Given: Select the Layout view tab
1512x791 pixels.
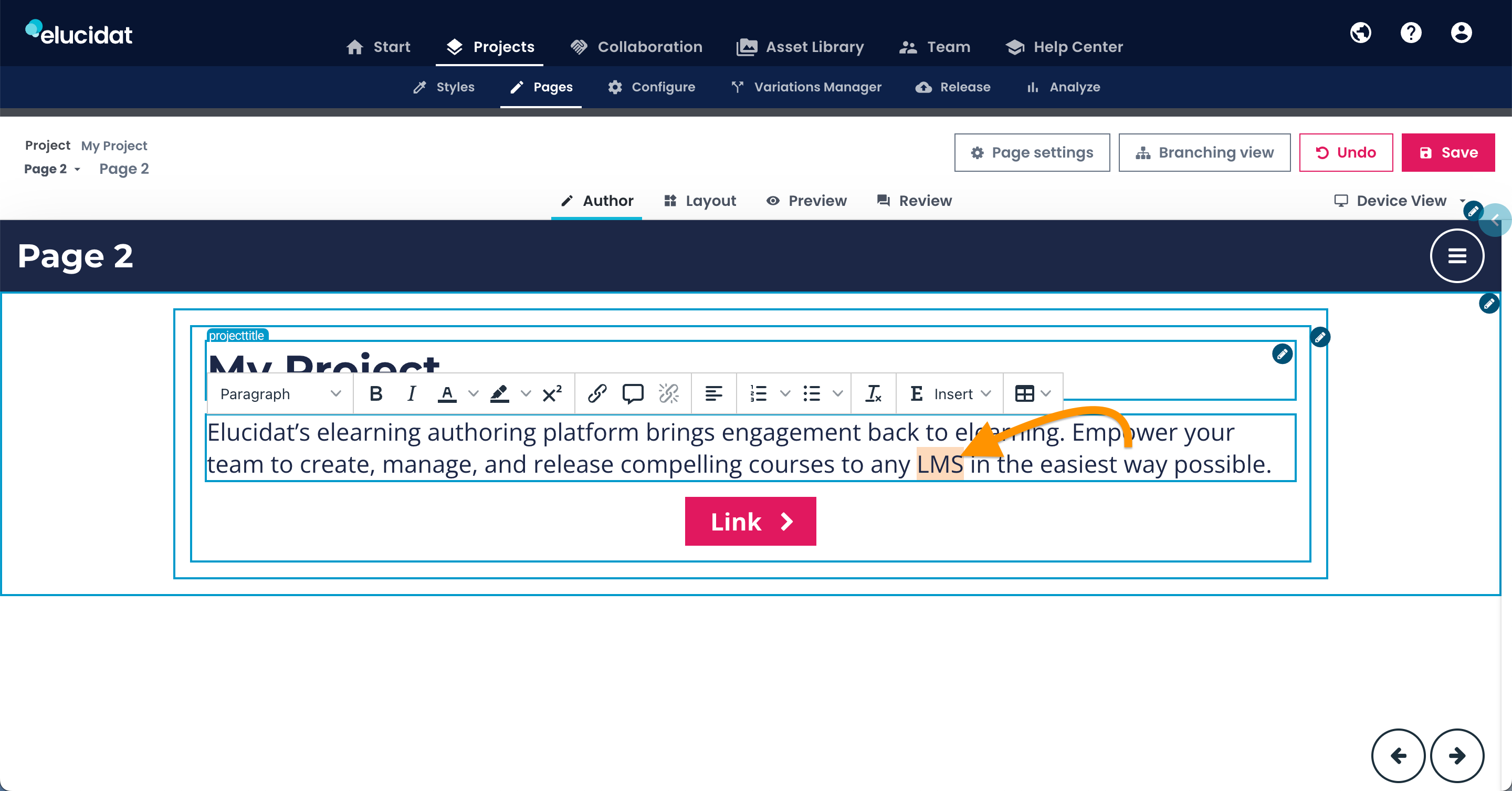Looking at the screenshot, I should click(x=700, y=201).
